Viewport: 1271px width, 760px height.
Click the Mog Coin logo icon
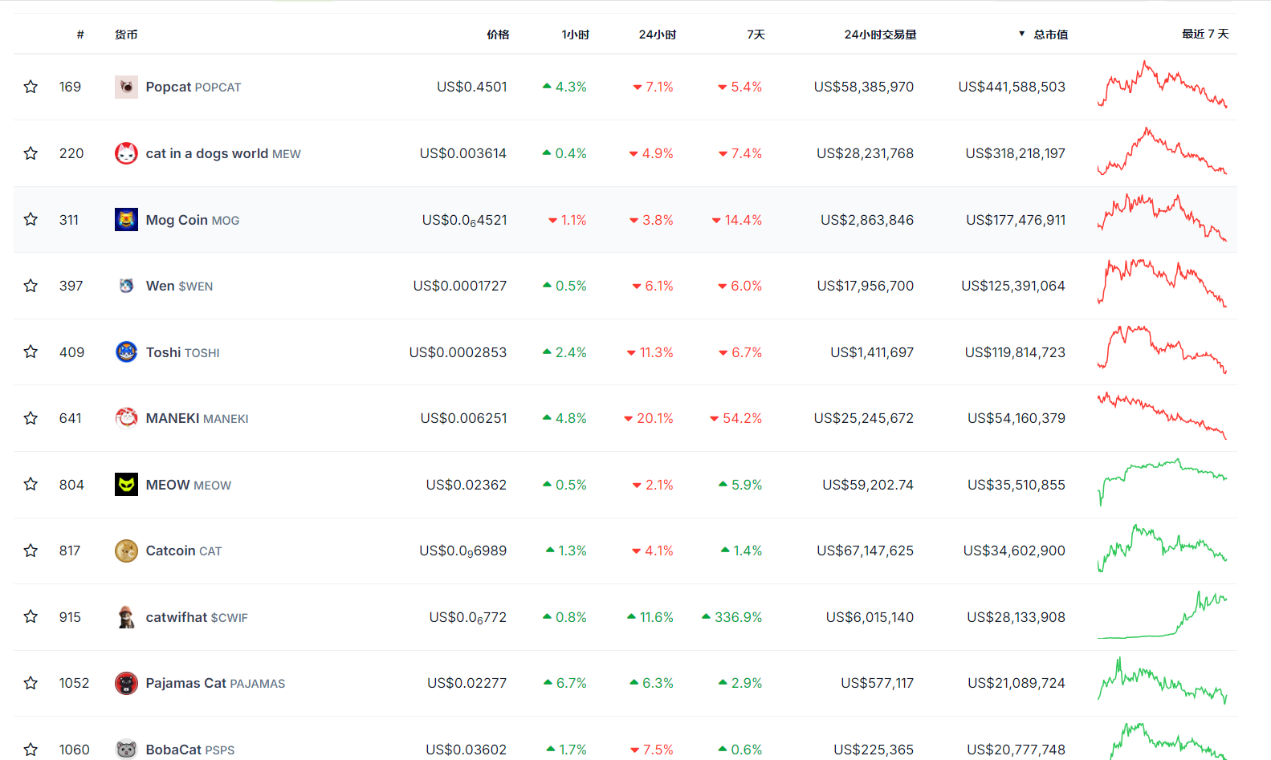[126, 220]
